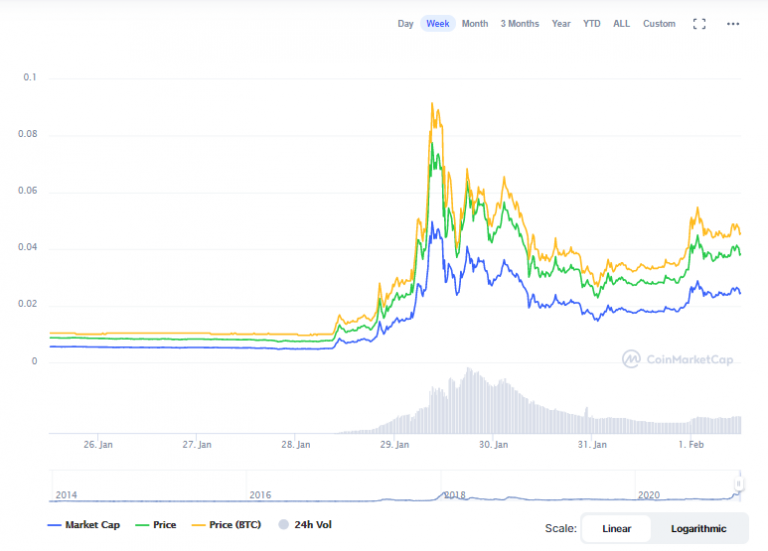Show ALL historical data range
Screen dimensions: 768x551
622,24
